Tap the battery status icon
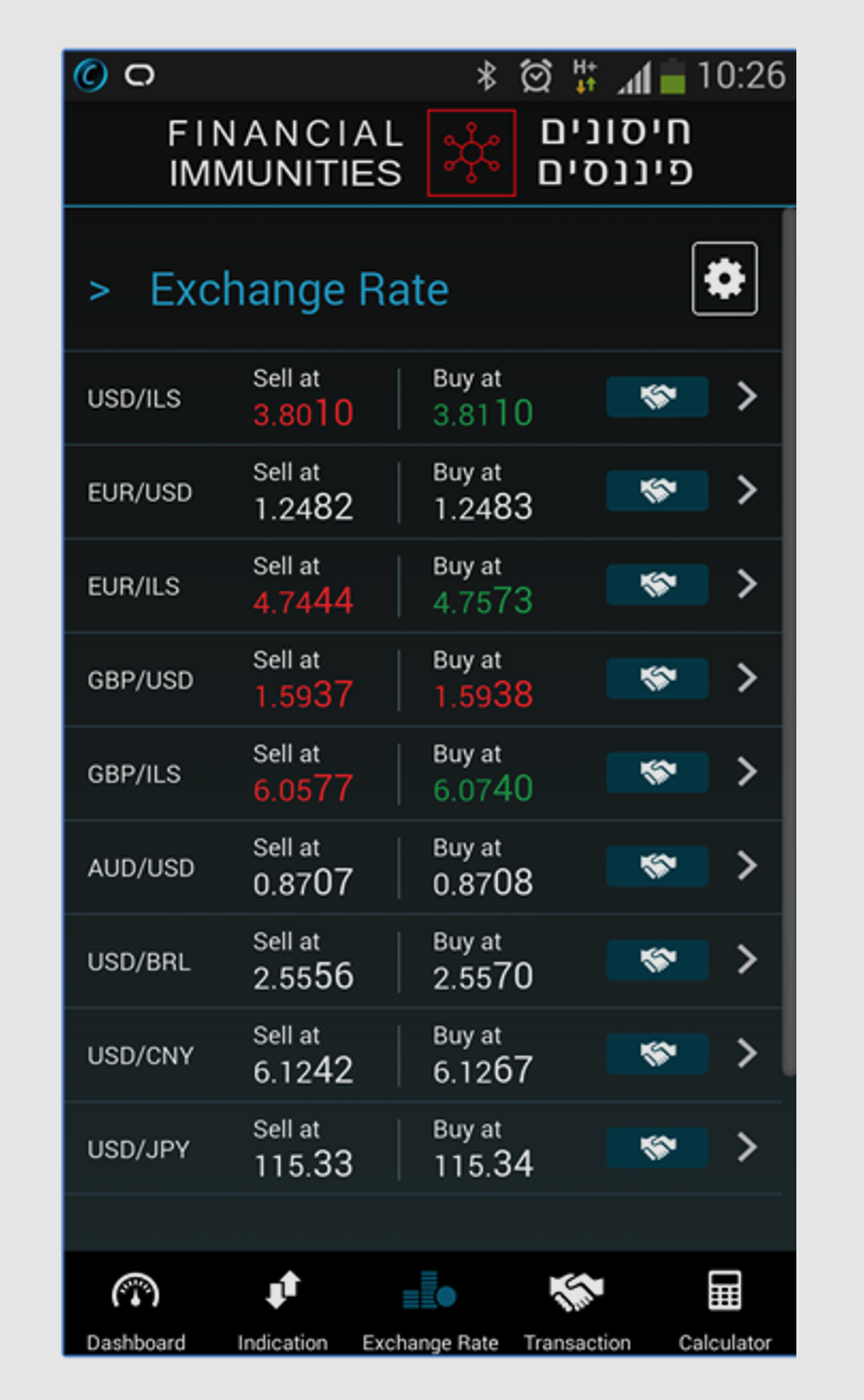The image size is (864, 1400). click(673, 76)
